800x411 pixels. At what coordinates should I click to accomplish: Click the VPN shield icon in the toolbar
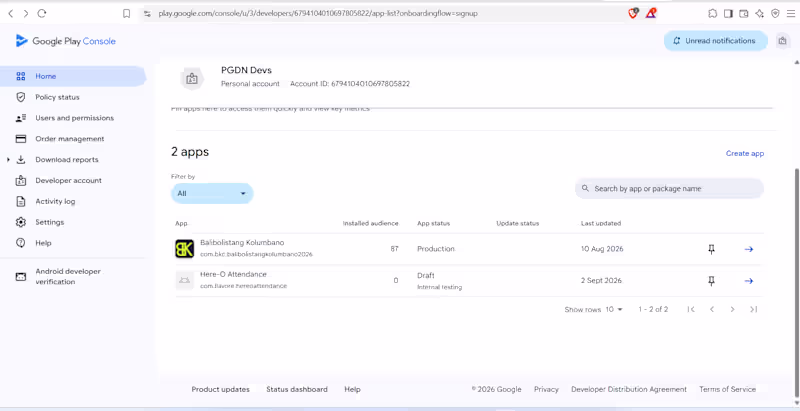coord(776,14)
